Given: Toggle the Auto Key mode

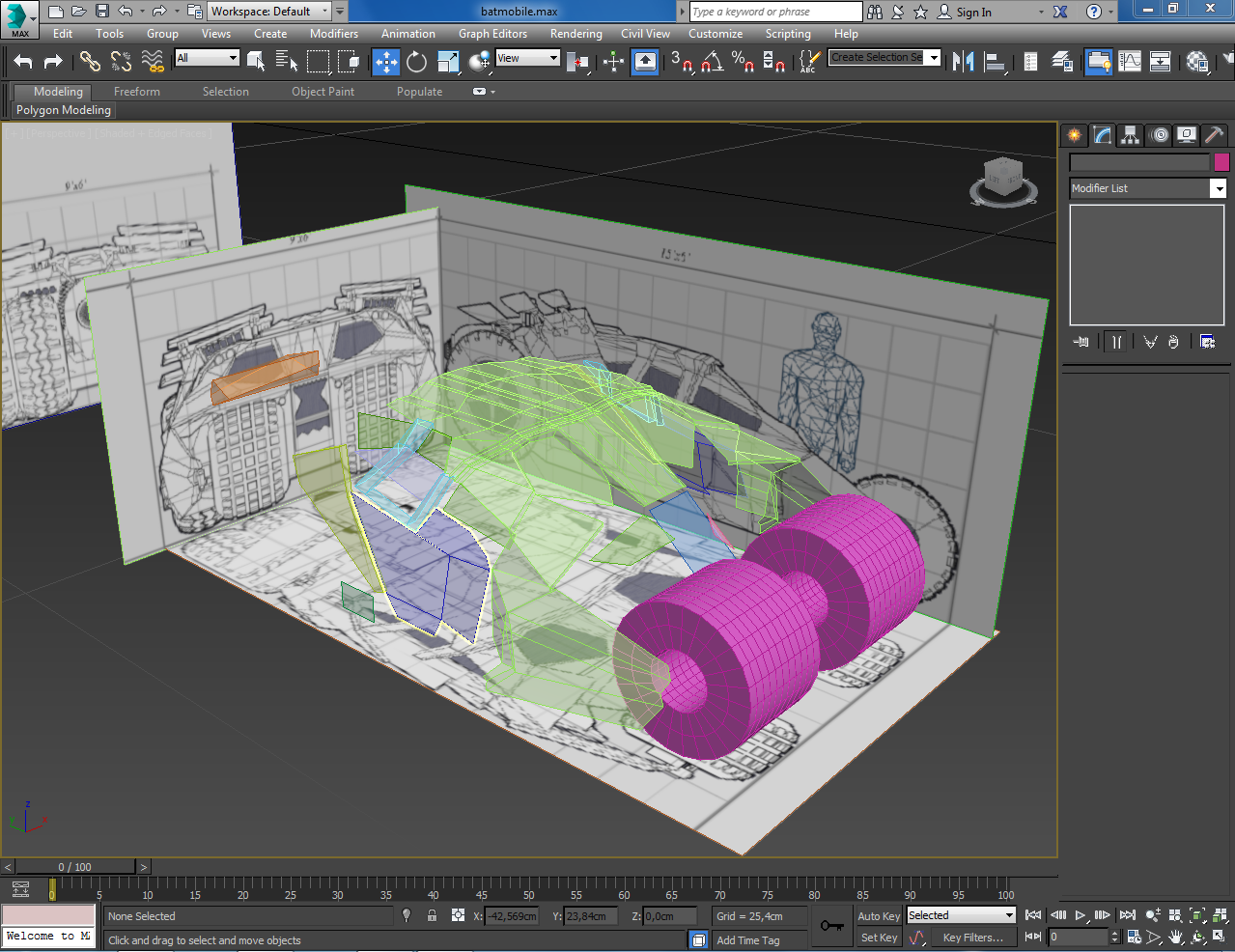Looking at the screenshot, I should click(879, 916).
